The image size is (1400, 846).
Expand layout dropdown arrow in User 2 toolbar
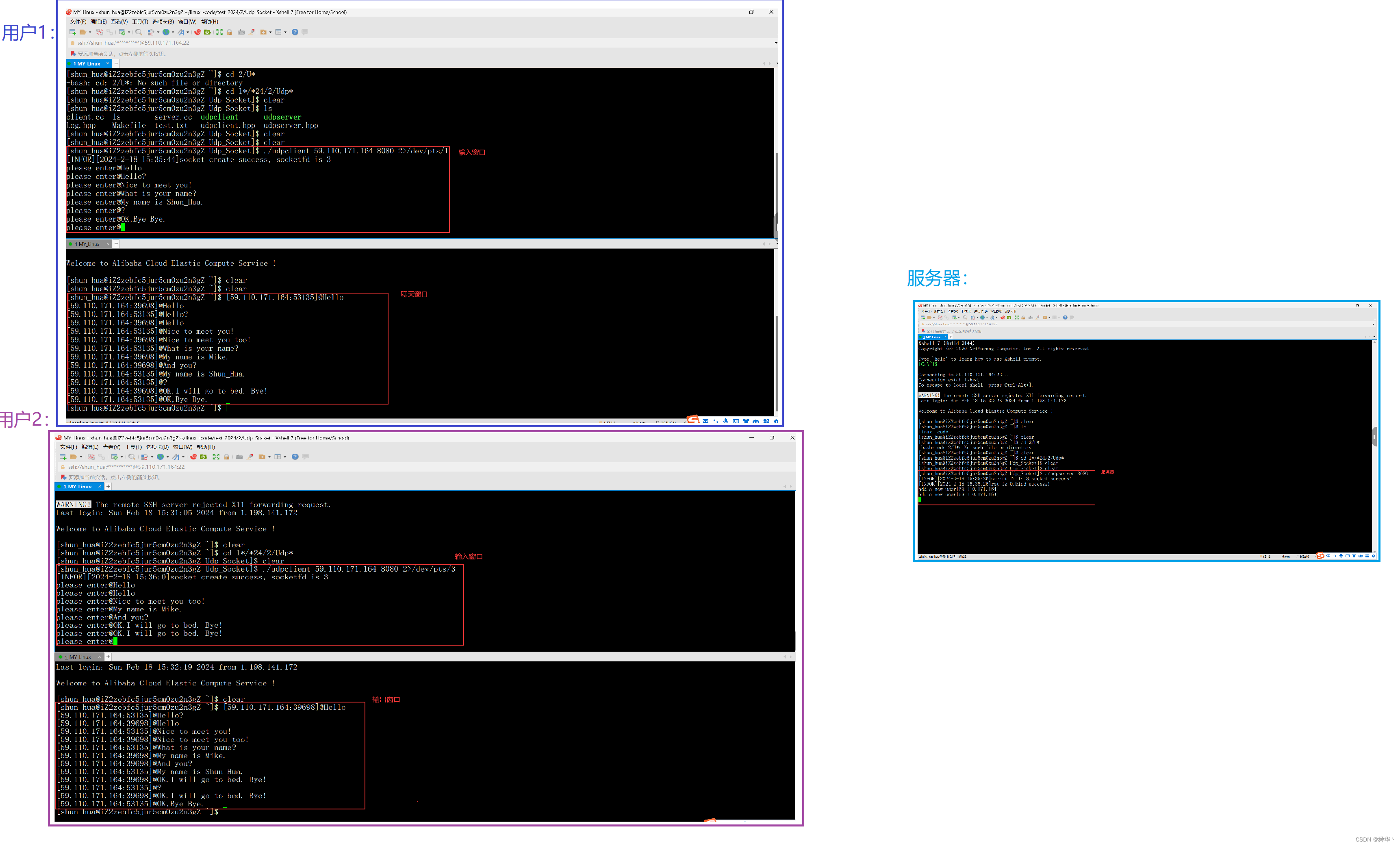(285, 457)
